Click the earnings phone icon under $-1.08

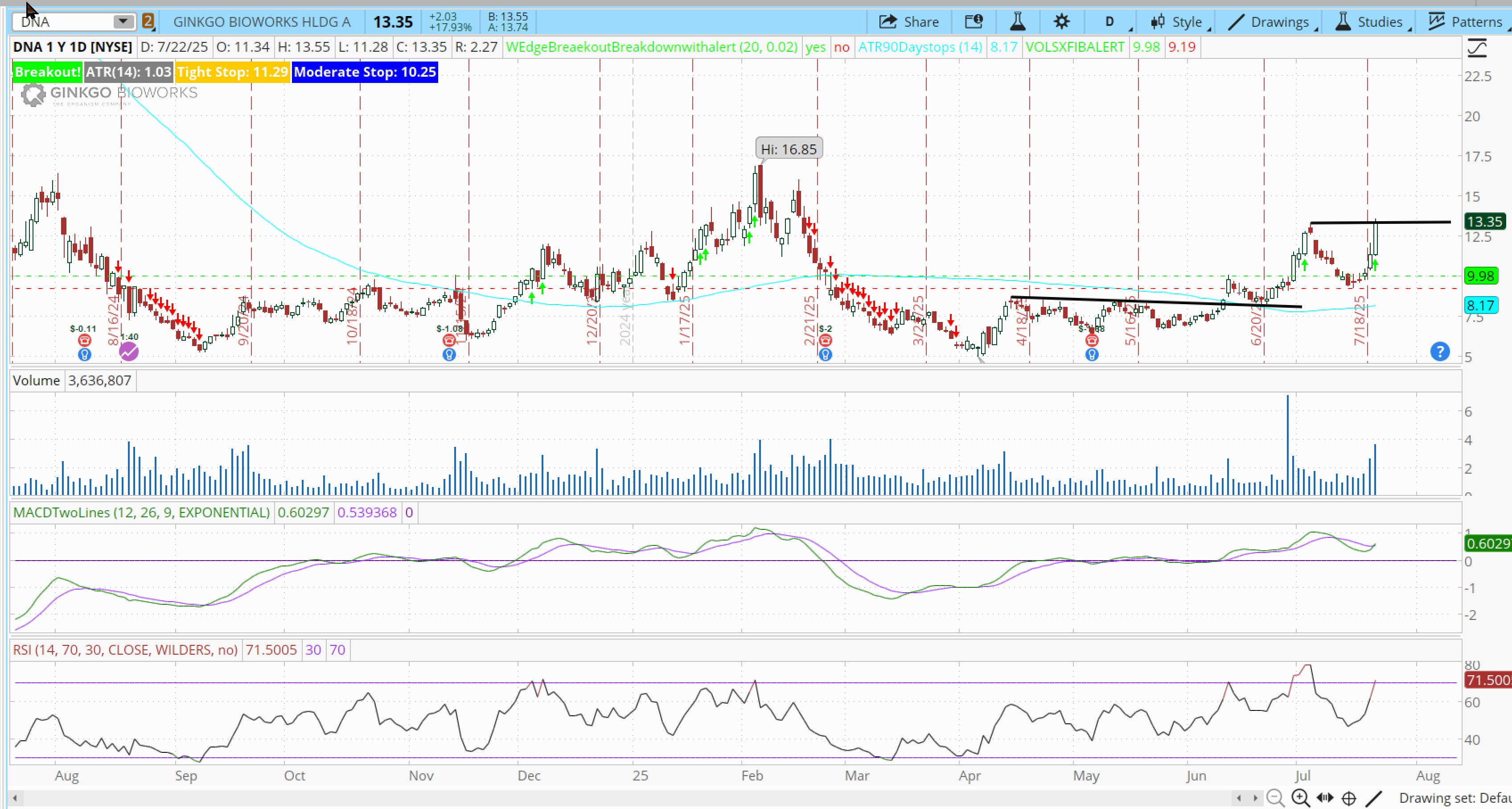(449, 340)
